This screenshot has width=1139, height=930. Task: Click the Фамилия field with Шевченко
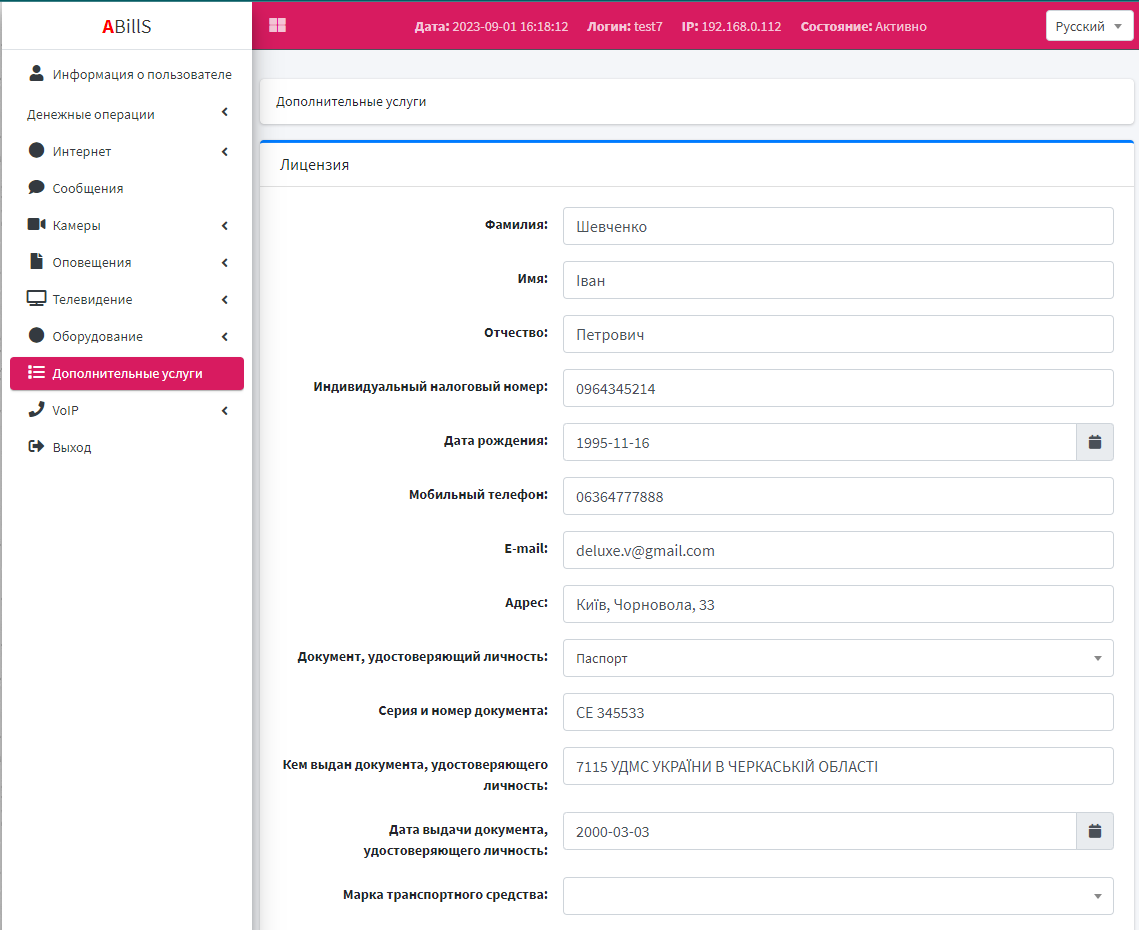pyautogui.click(x=838, y=226)
